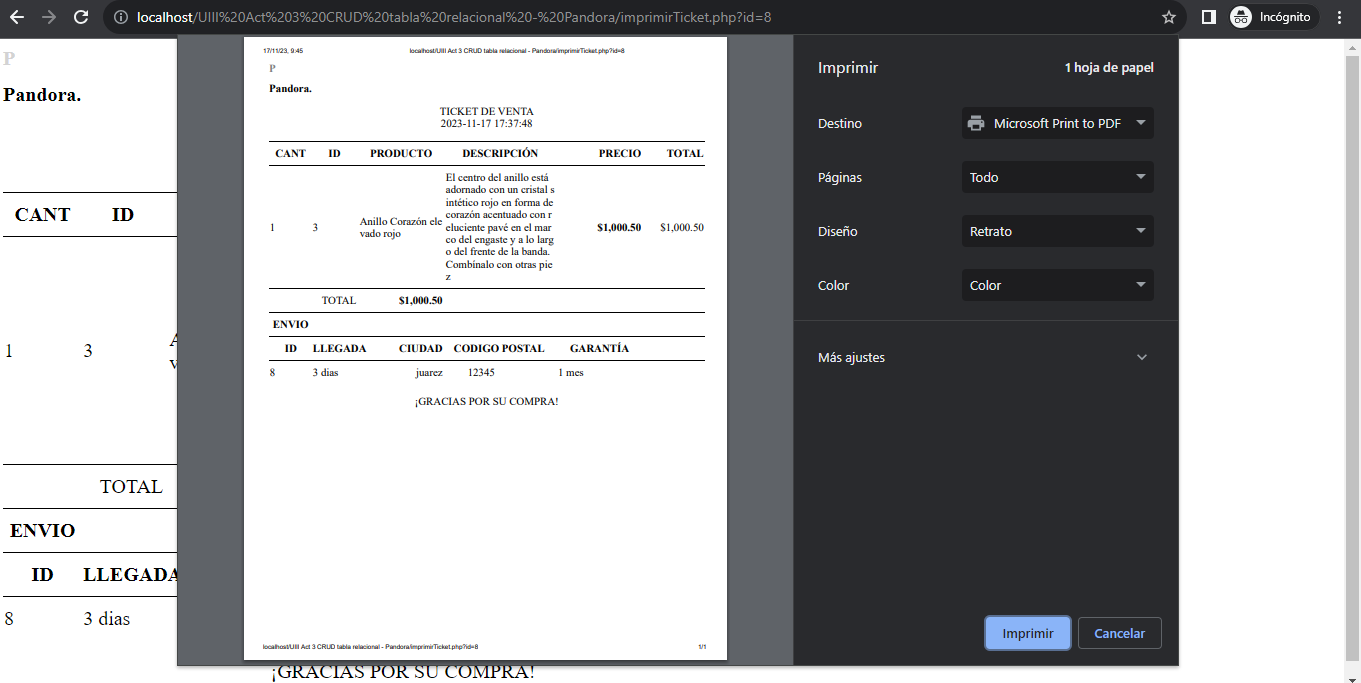Screen dimensions: 1361x683
Task: Cancel the print dialog
Action: (1119, 632)
